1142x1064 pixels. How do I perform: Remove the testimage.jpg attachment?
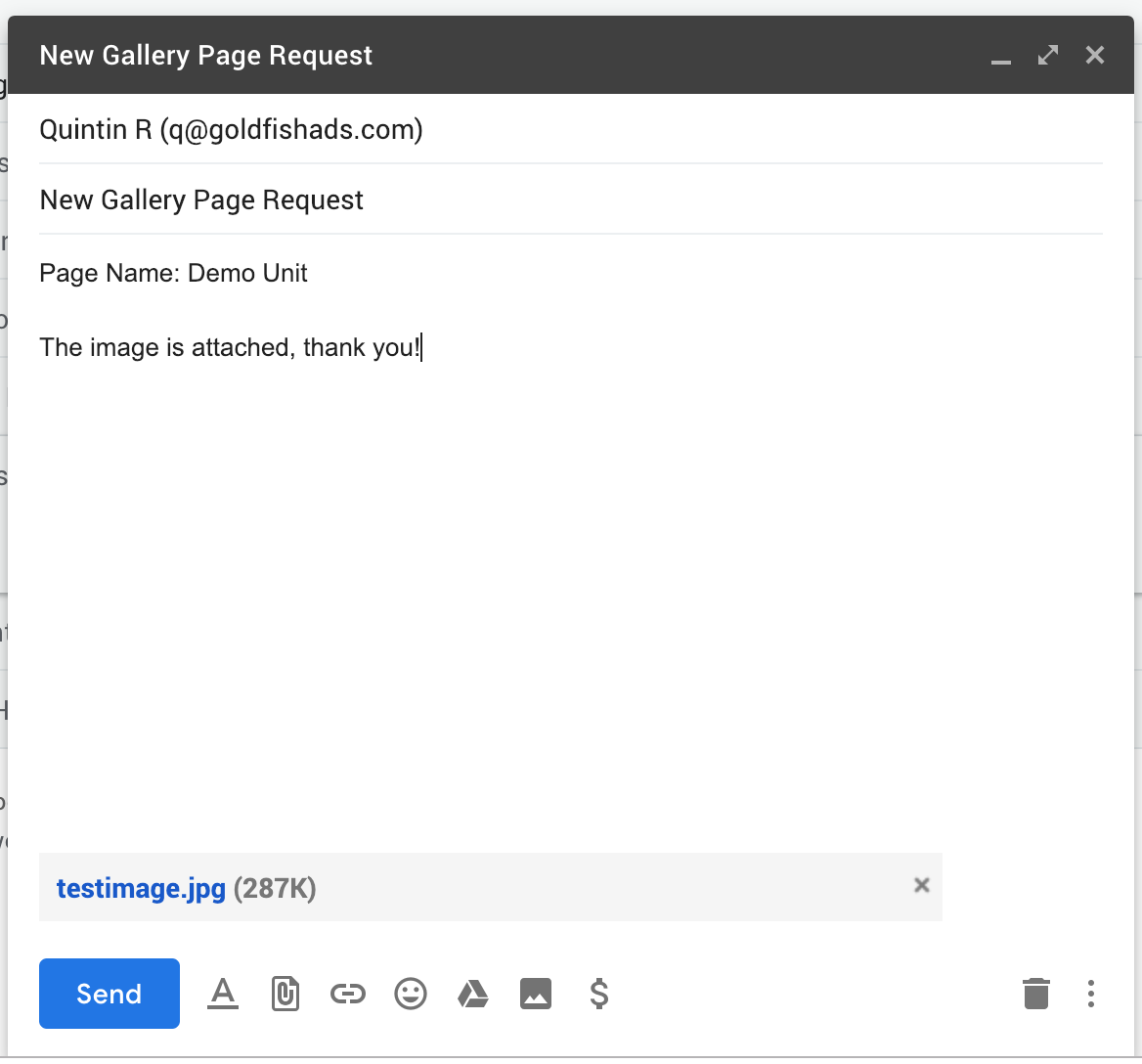point(921,885)
